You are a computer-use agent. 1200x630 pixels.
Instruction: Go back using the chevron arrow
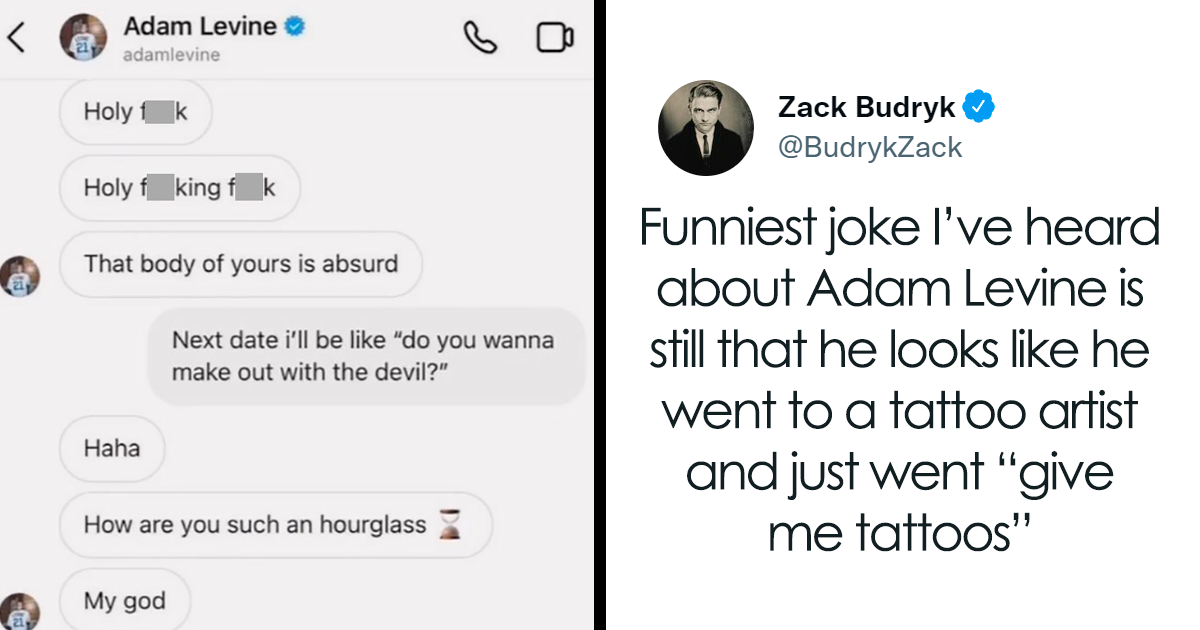[16, 39]
